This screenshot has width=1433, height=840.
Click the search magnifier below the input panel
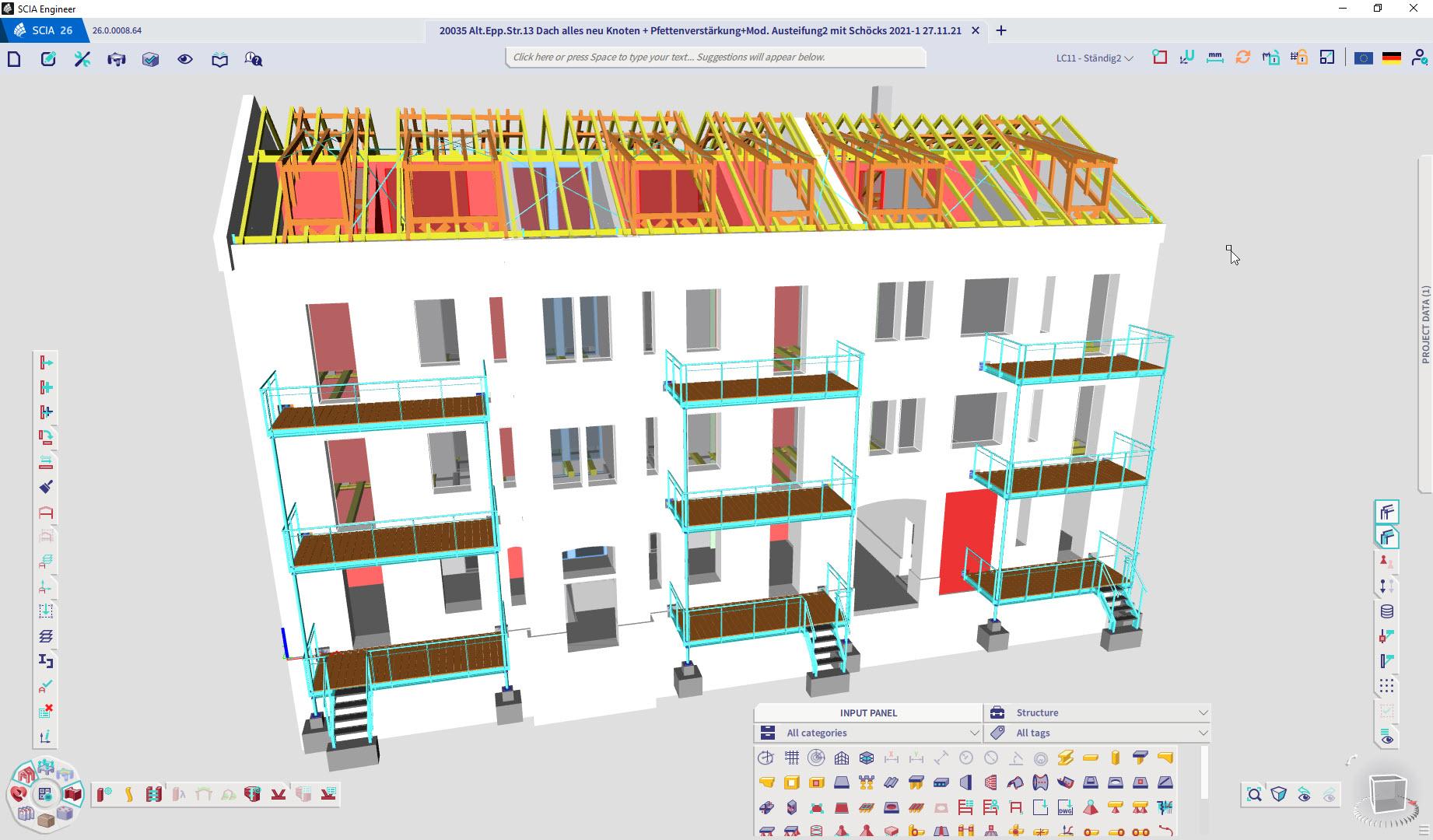coord(1256,794)
